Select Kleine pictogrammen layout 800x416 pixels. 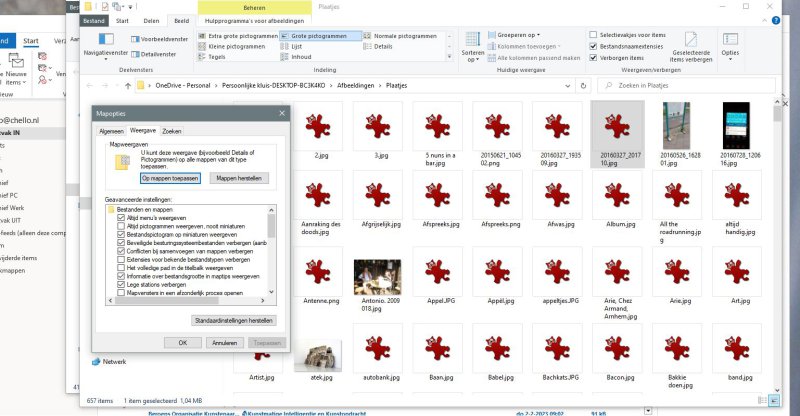tap(232, 46)
